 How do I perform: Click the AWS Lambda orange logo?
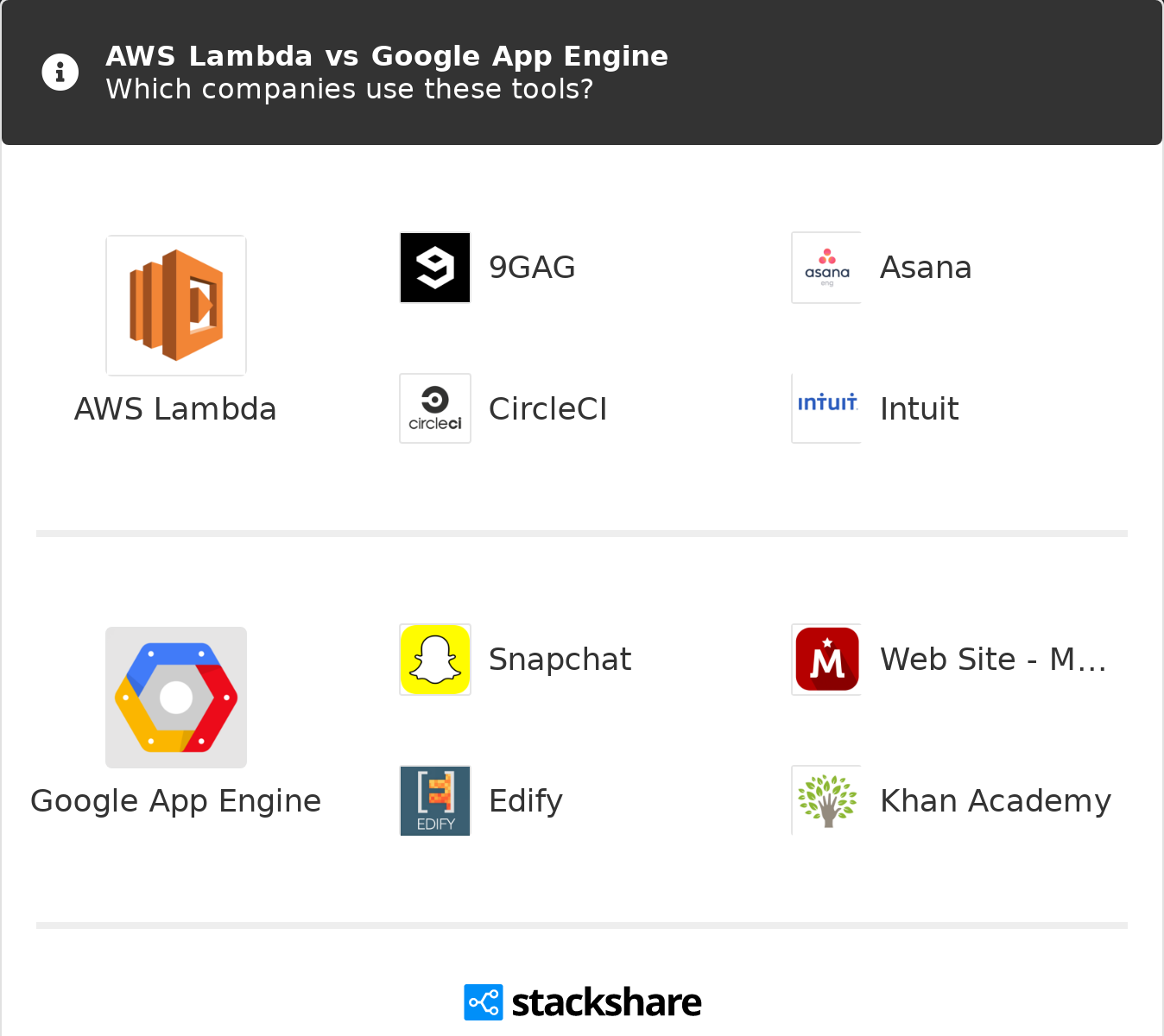pyautogui.click(x=176, y=306)
